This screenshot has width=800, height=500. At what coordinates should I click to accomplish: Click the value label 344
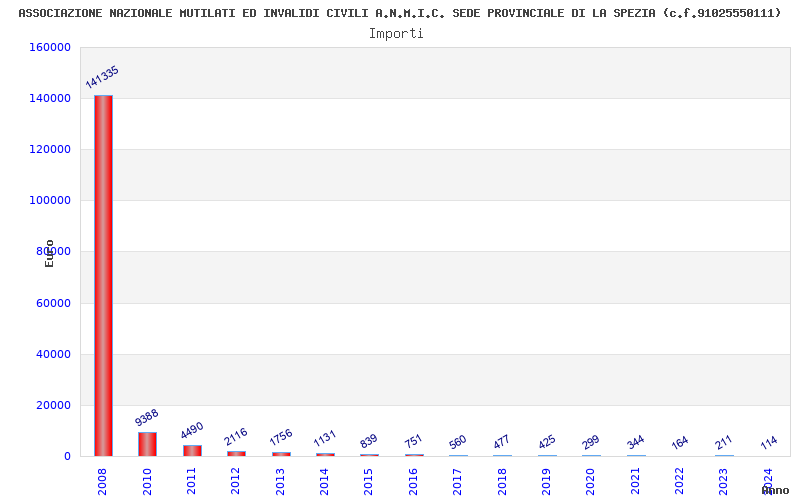[636, 442]
